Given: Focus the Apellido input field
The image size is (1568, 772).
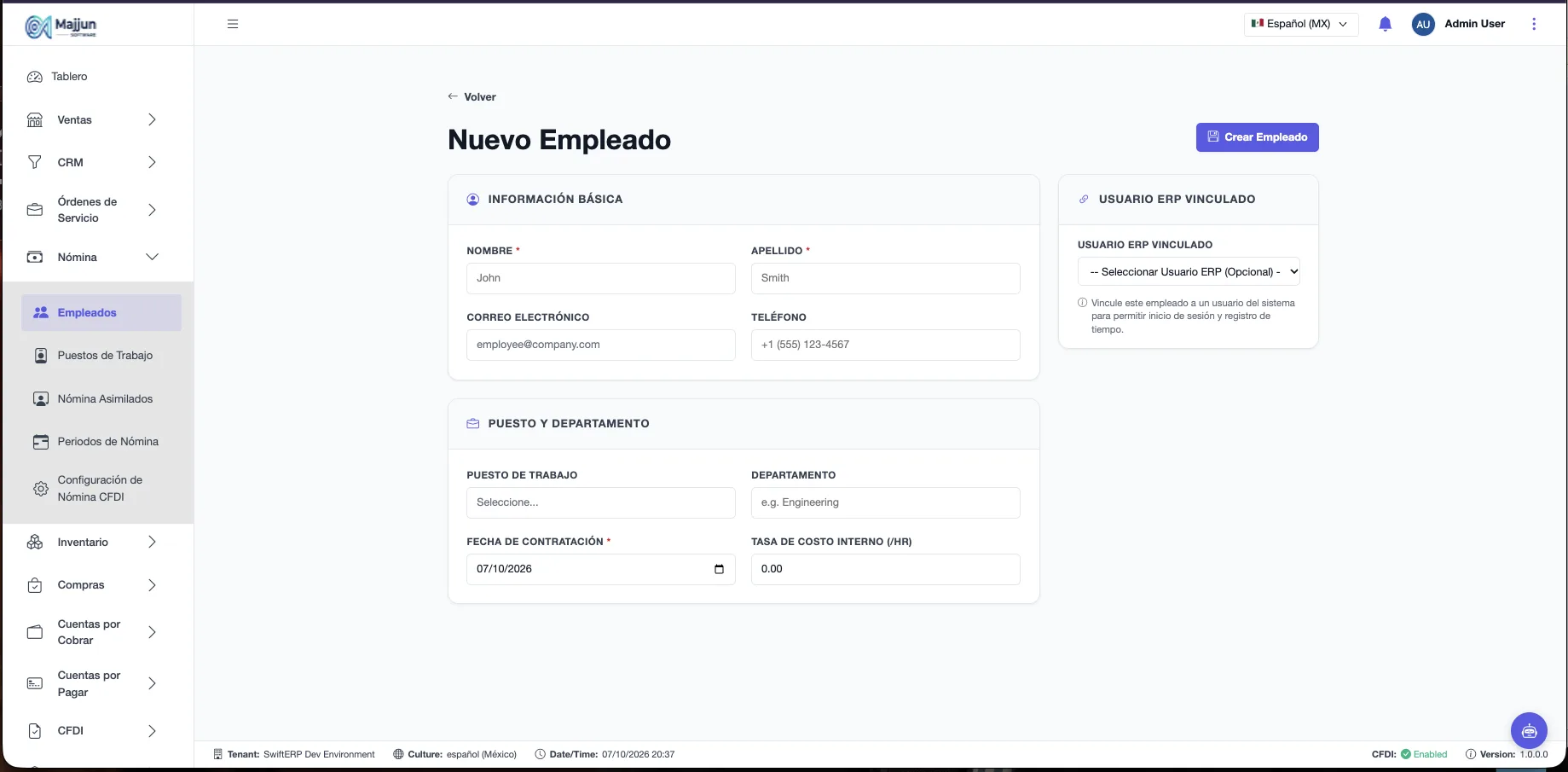Looking at the screenshot, I should 885,278.
